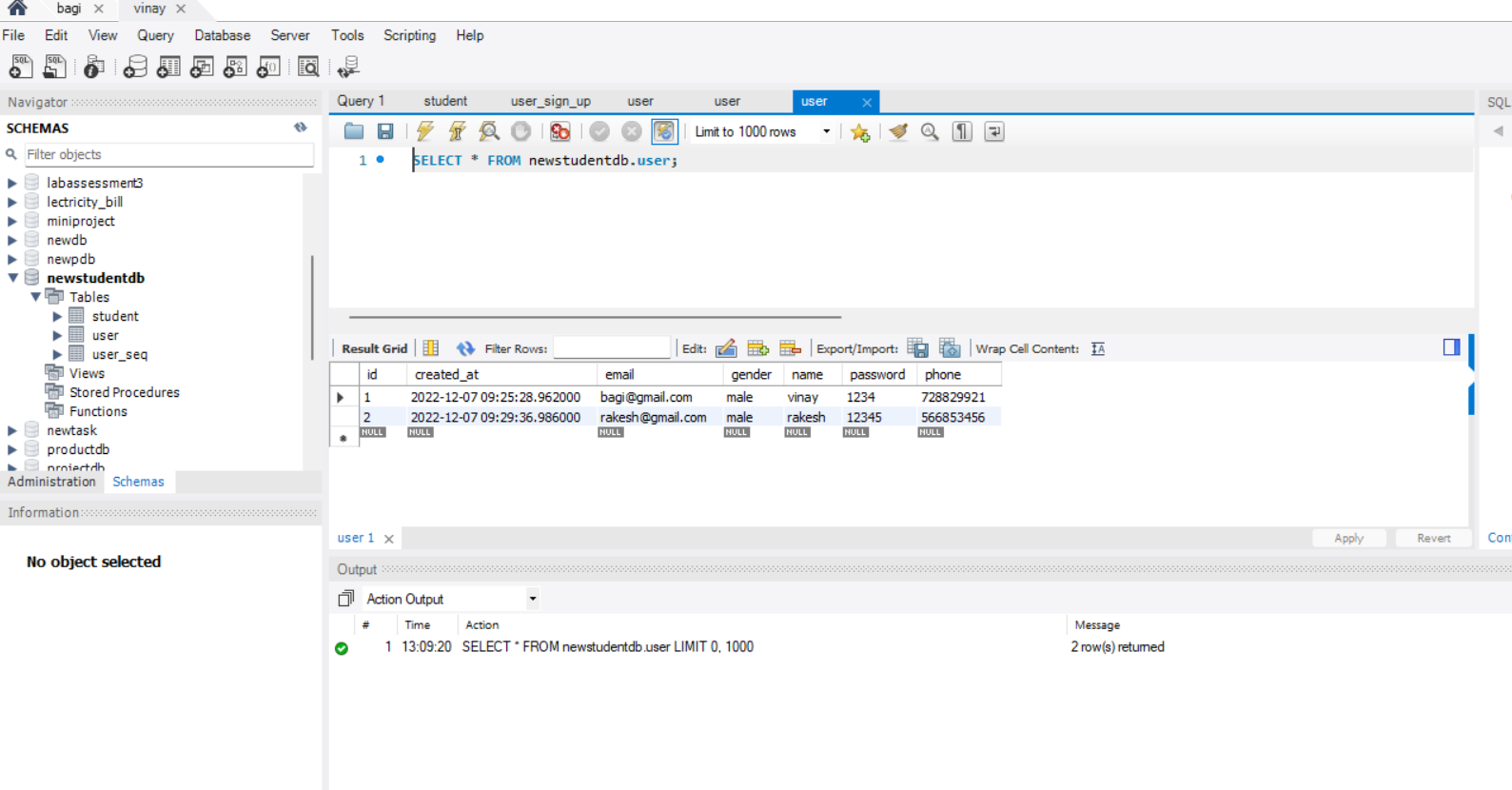The width and height of the screenshot is (1512, 790).
Task: Run EXPLAIN on current statement
Action: coord(489,131)
